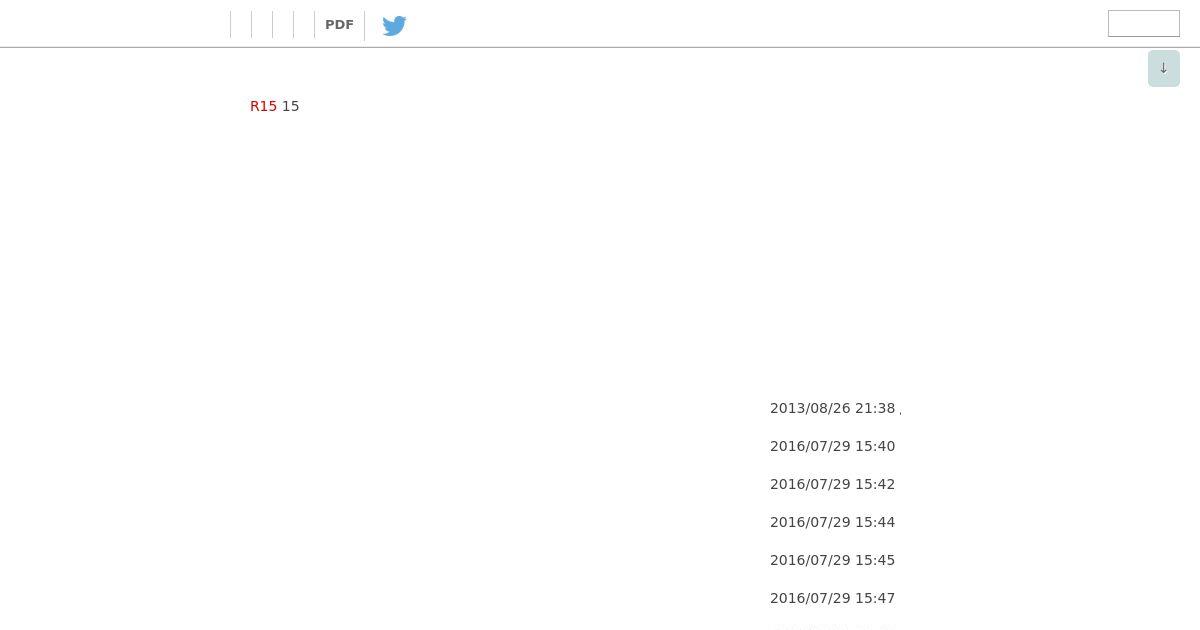This screenshot has height=630, width=1200.
Task: Select the 2016/07/29 15:44 entry
Action: 832,522
